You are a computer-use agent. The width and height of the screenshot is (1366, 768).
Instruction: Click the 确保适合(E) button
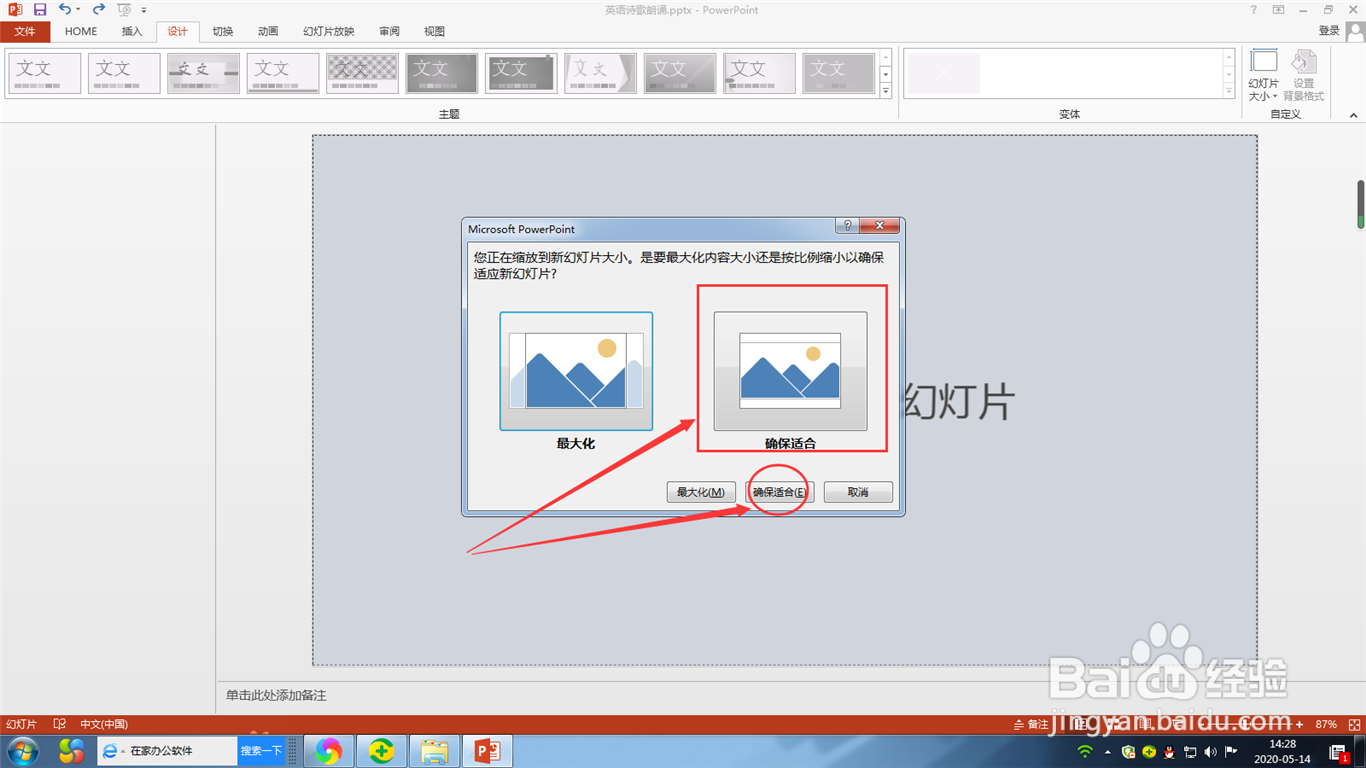point(780,492)
